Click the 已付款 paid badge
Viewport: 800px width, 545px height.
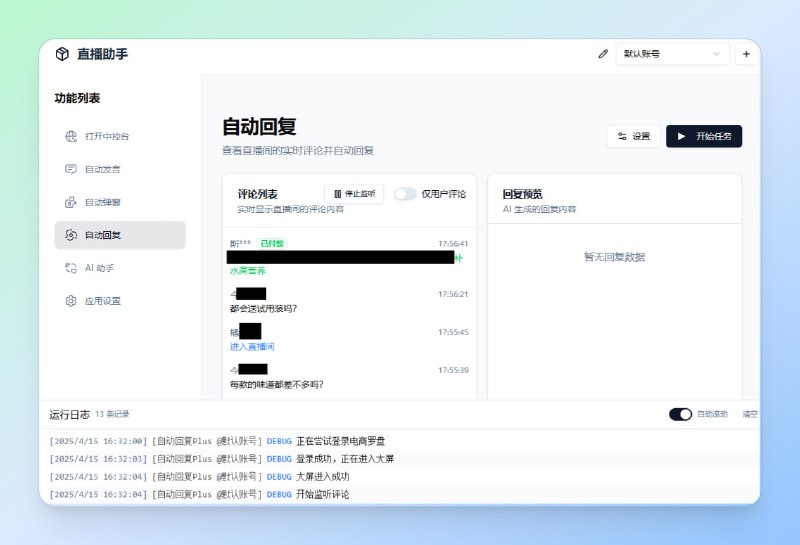[272, 243]
